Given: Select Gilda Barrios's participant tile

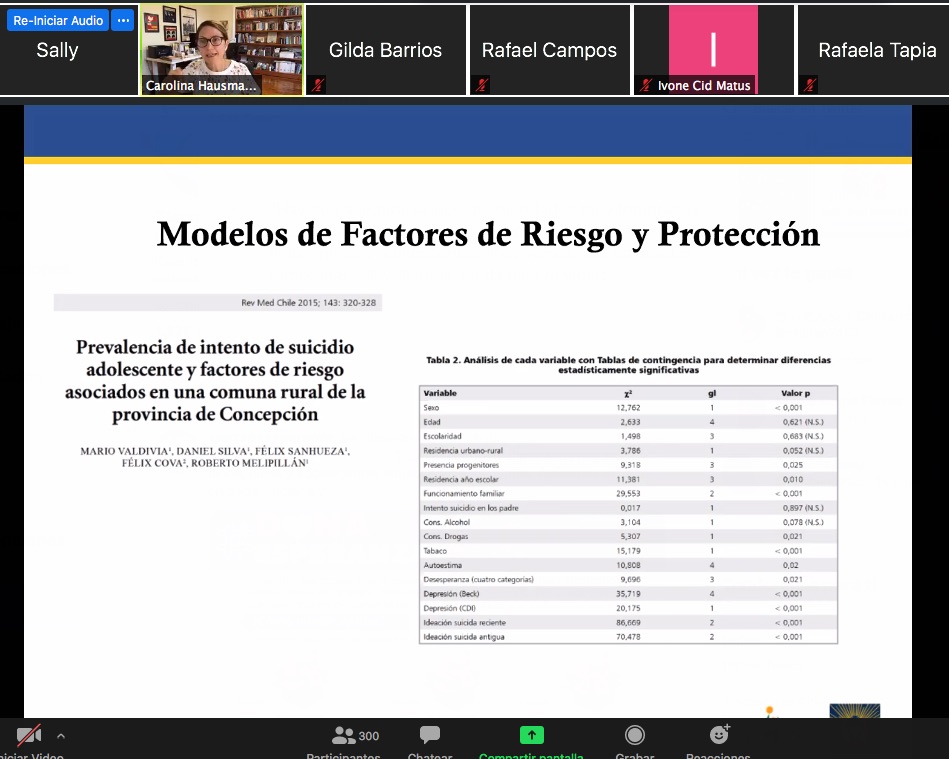Looking at the screenshot, I should coord(385,50).
